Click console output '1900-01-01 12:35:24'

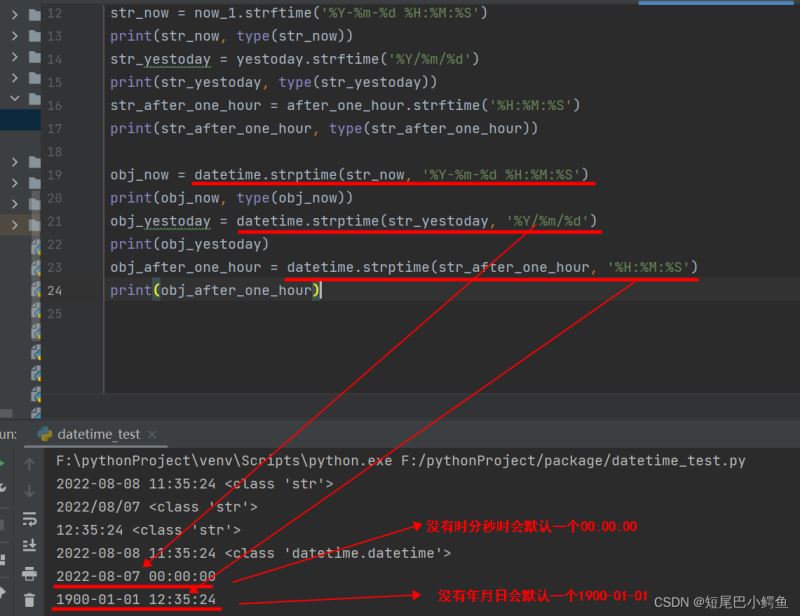click(136, 599)
